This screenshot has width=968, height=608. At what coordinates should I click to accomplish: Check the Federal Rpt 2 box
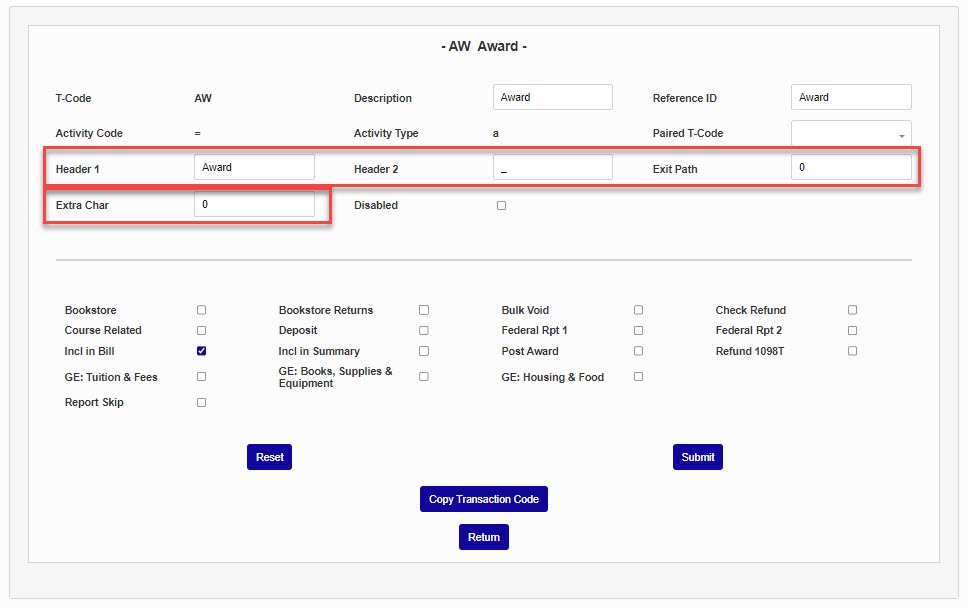pos(853,330)
